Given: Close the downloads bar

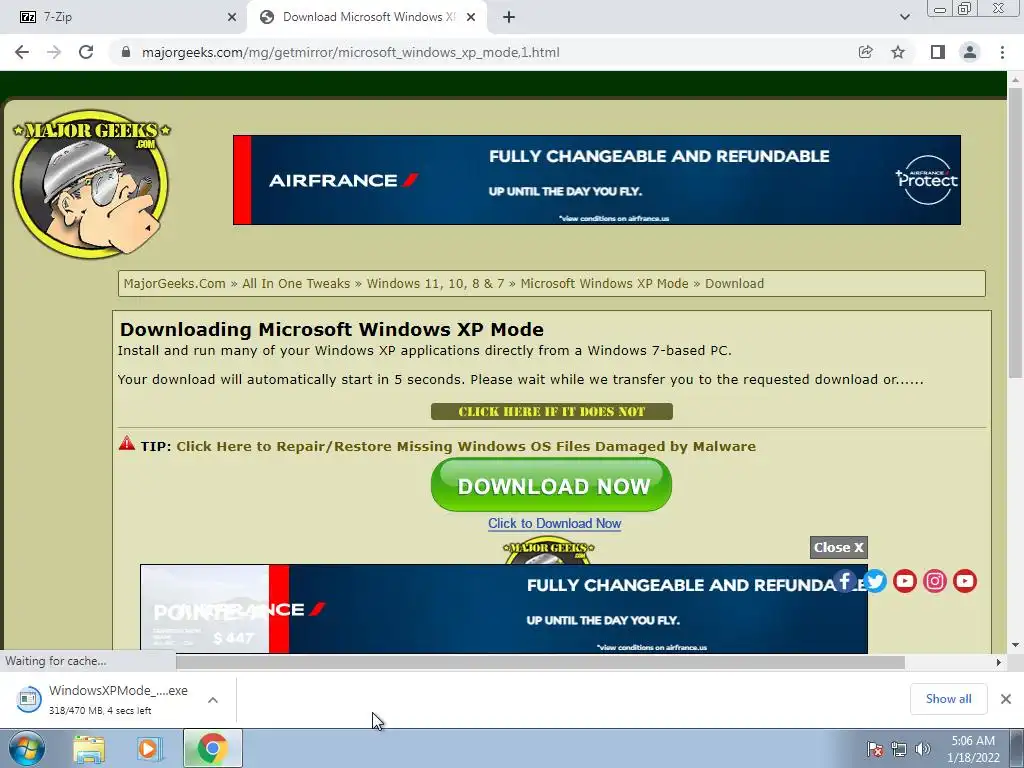Looking at the screenshot, I should click(x=1006, y=699).
